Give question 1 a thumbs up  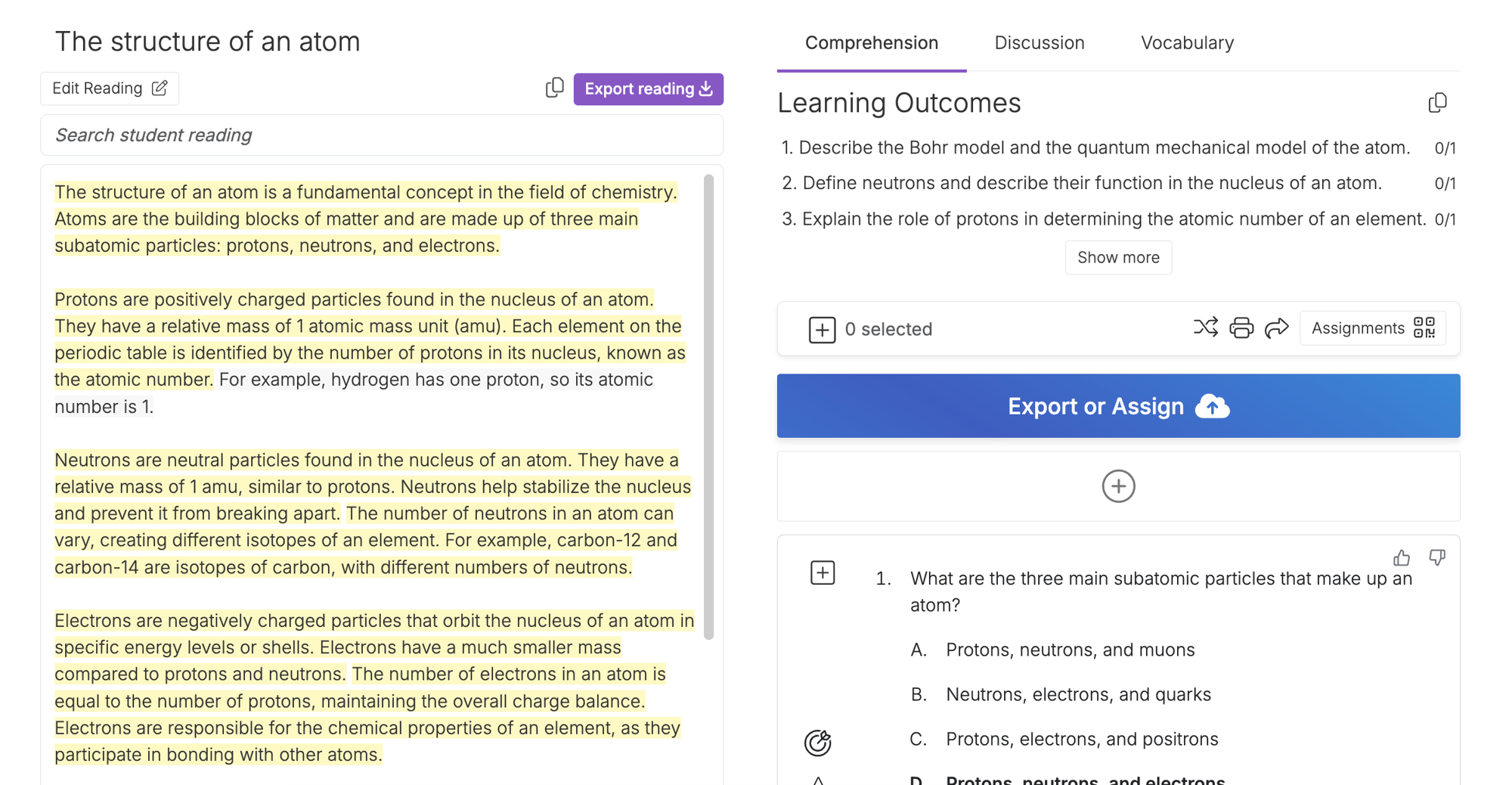click(1401, 558)
